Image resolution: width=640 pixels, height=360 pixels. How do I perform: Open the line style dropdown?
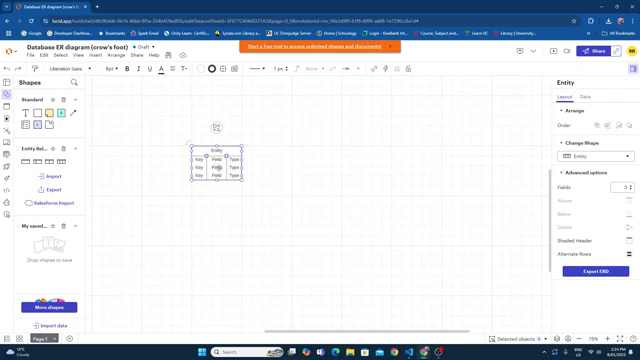click(x=257, y=69)
